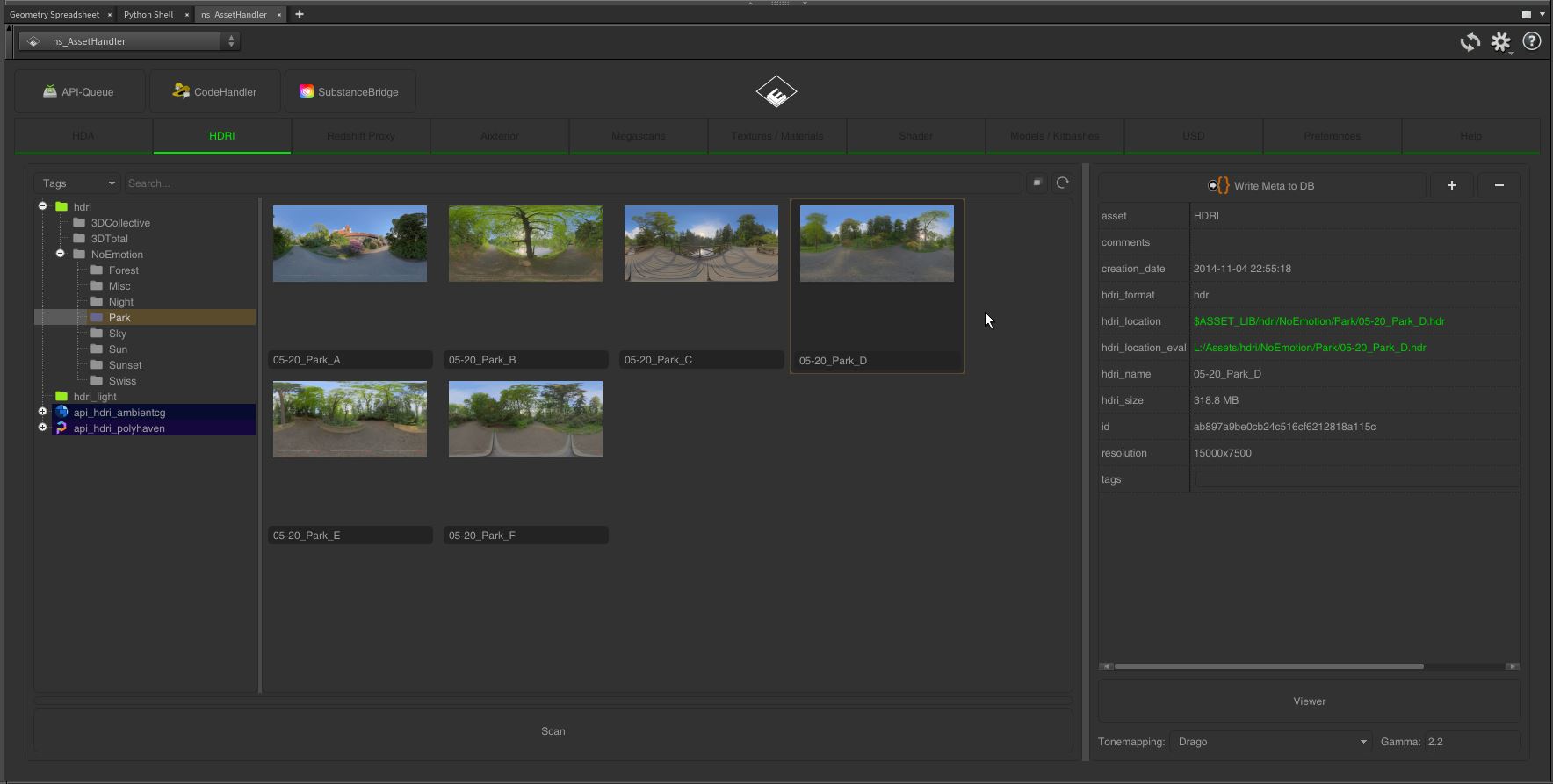This screenshot has height=784, width=1553.
Task: Click the help question mark icon
Action: [x=1531, y=41]
